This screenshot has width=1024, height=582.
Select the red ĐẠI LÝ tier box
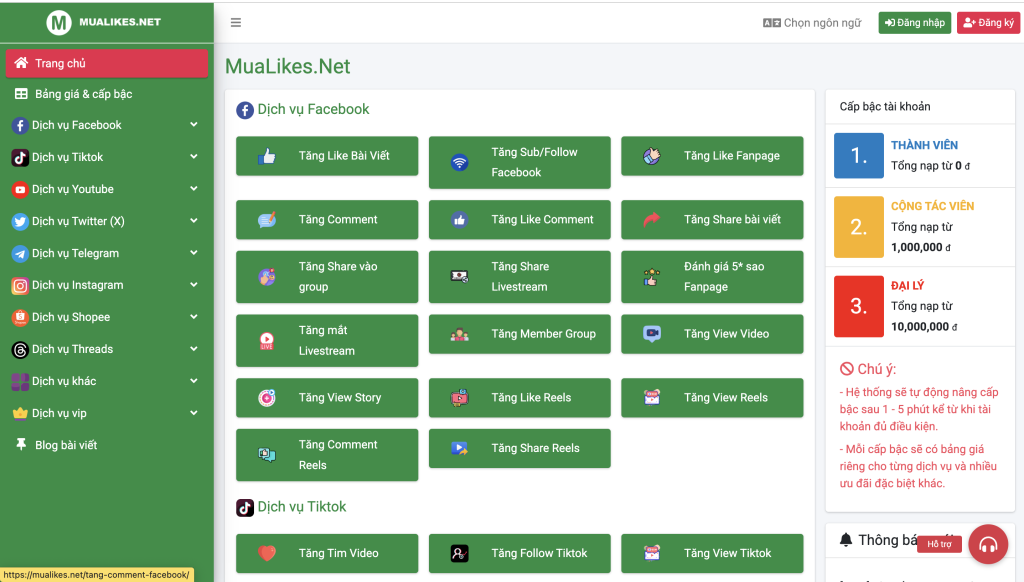[859, 306]
